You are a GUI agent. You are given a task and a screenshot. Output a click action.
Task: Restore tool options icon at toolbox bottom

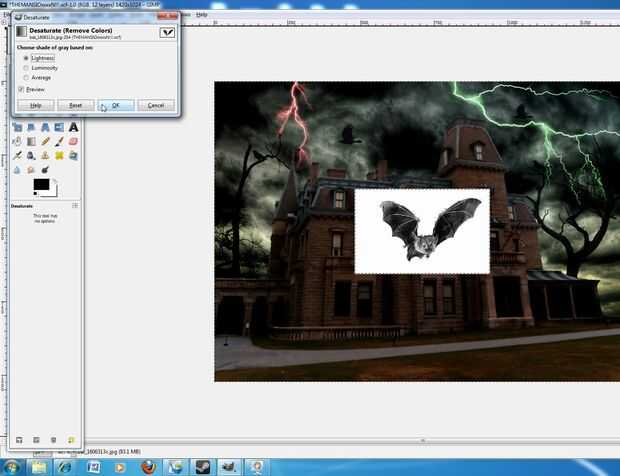pos(36,440)
